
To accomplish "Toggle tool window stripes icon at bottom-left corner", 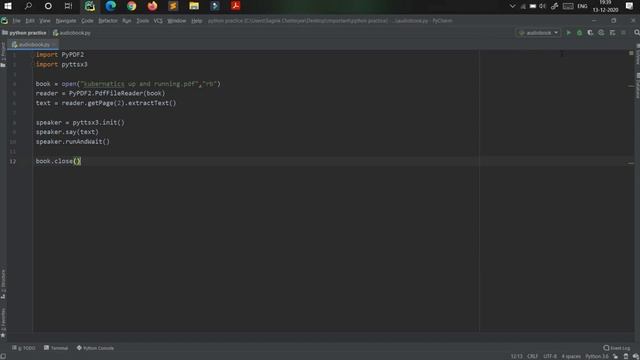I will click(x=3, y=356).
